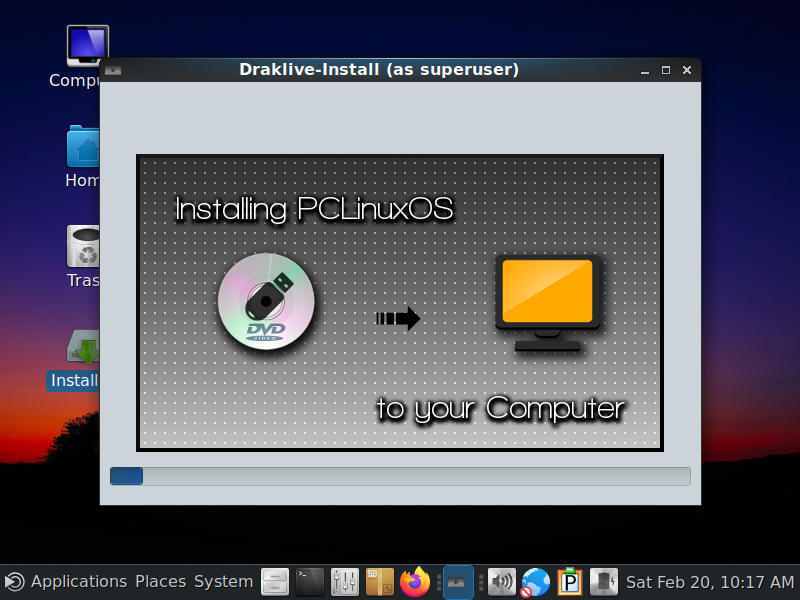Click the volume speaker tray icon

[x=502, y=582]
